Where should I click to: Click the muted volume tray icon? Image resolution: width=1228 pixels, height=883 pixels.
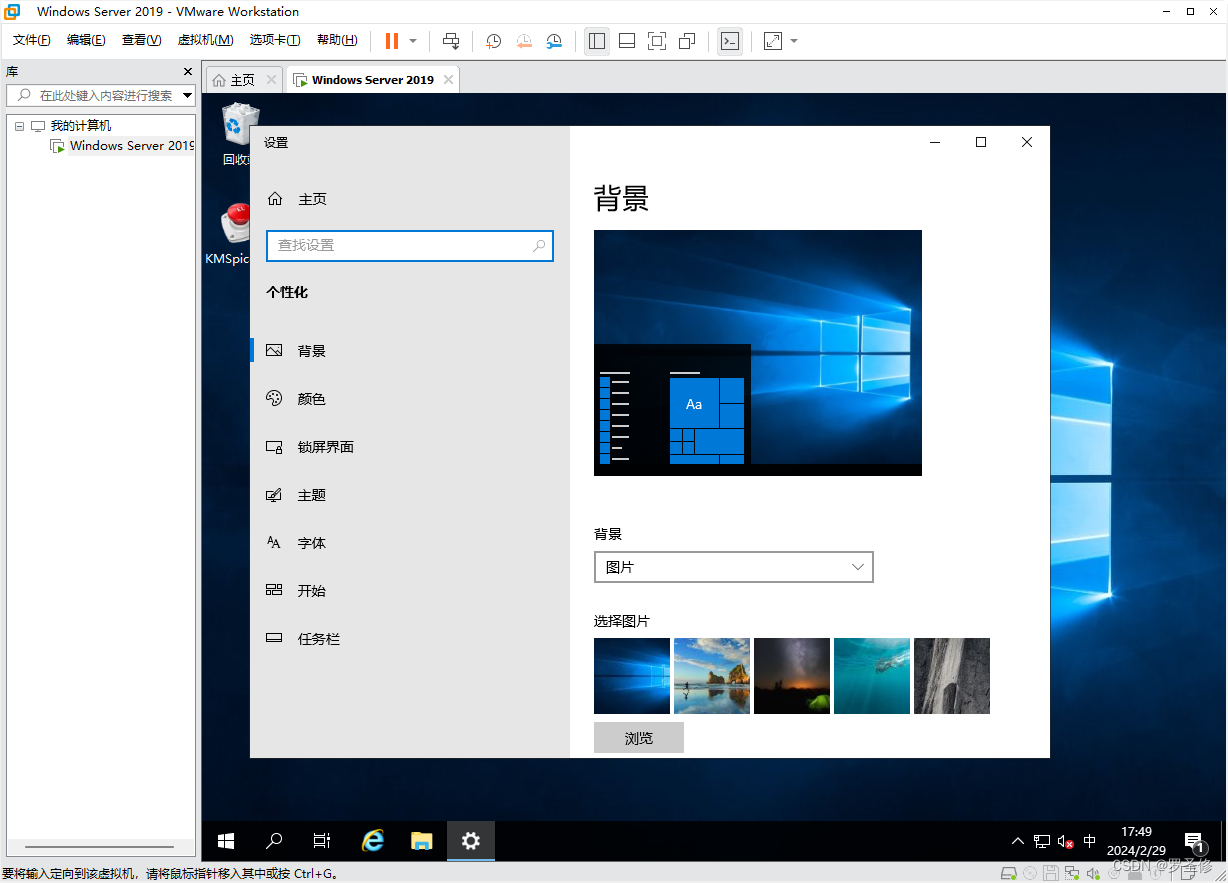coord(1066,841)
